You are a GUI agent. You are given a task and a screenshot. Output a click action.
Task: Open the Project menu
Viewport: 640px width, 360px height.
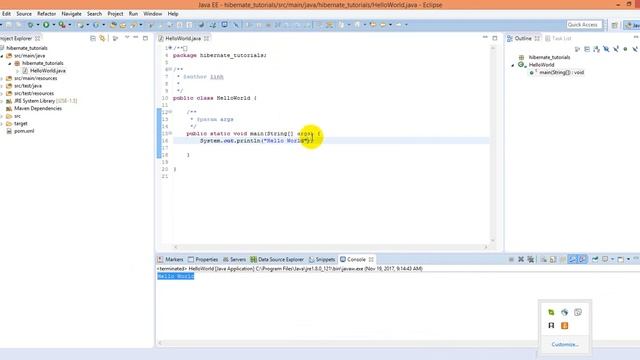115,13
